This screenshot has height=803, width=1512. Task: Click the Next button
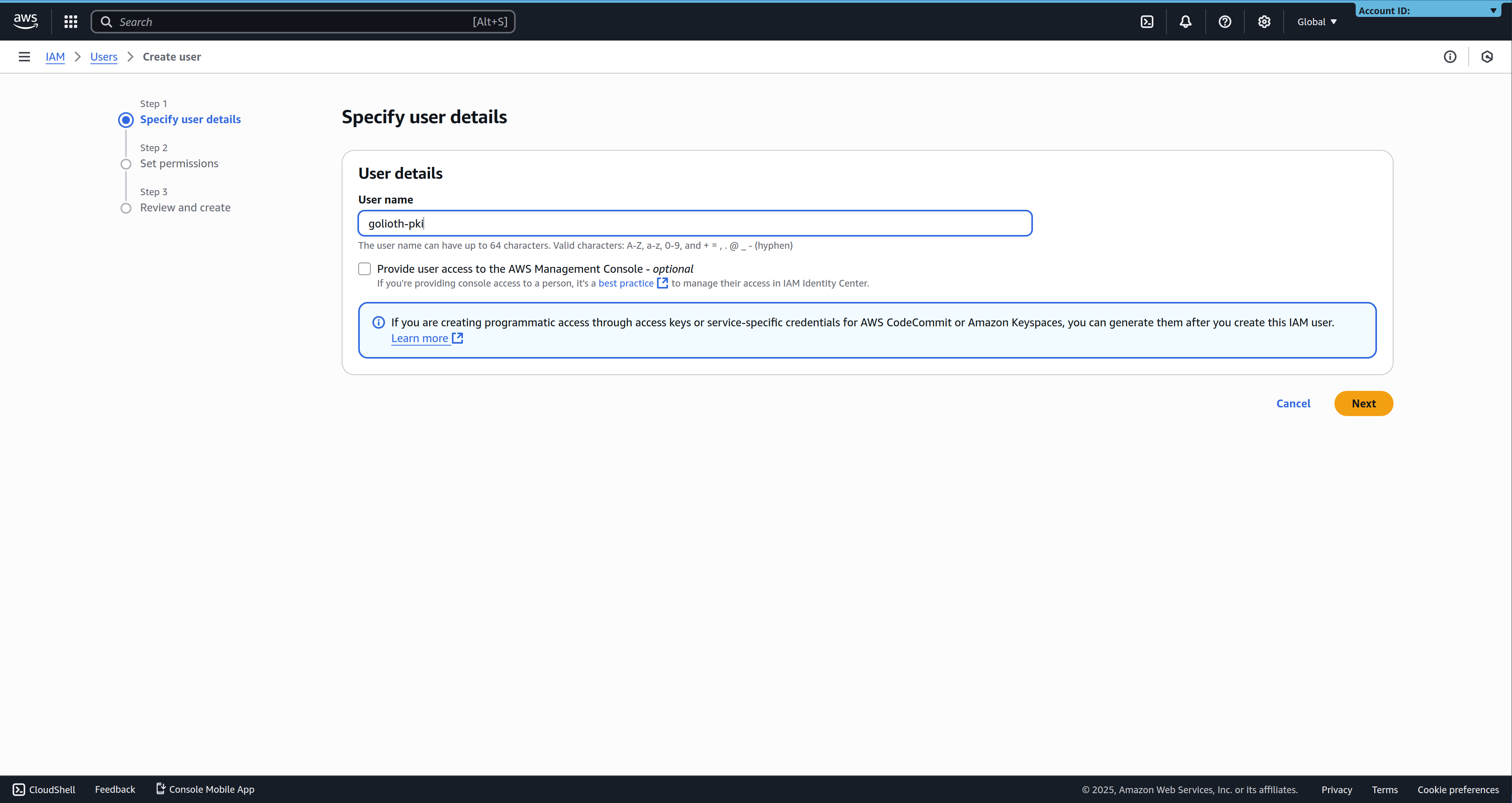(1364, 403)
